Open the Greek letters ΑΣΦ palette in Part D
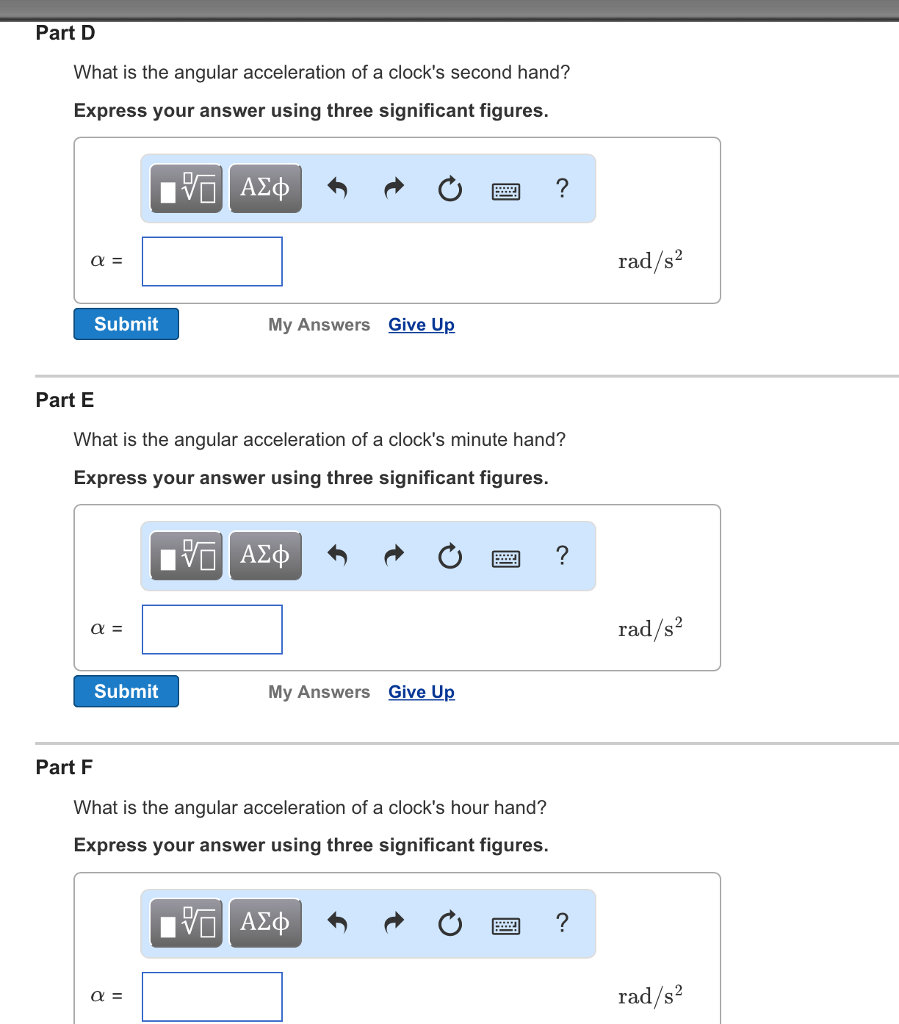 (265, 188)
